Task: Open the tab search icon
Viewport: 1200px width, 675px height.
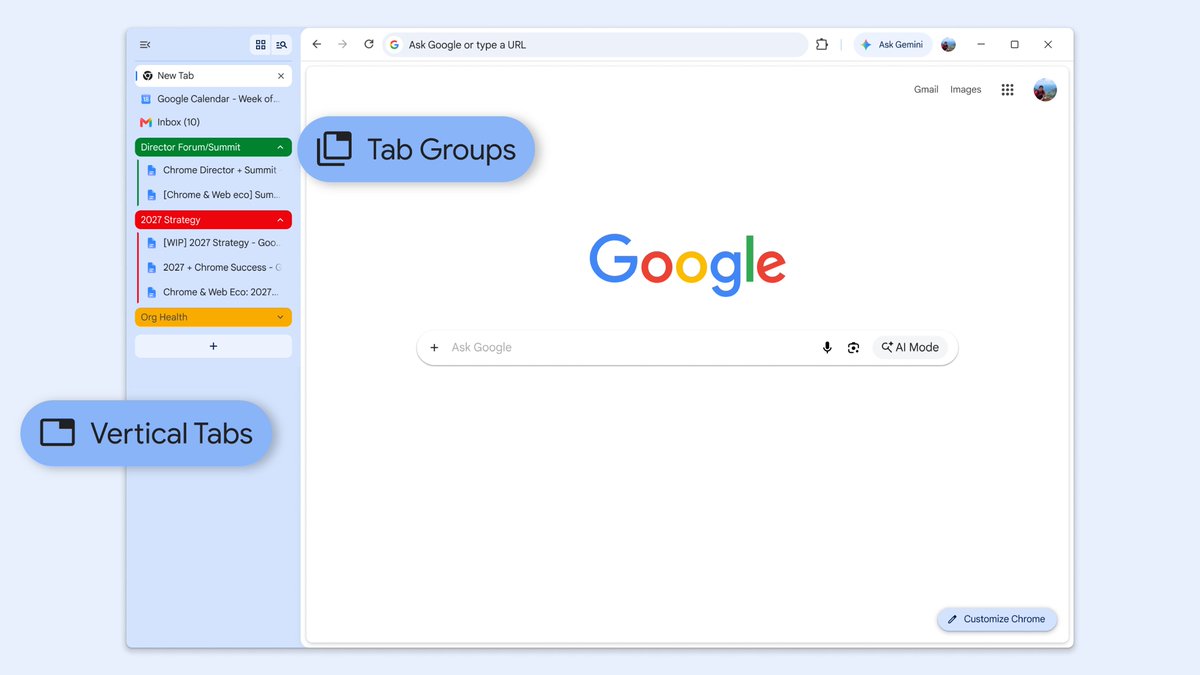Action: click(282, 45)
